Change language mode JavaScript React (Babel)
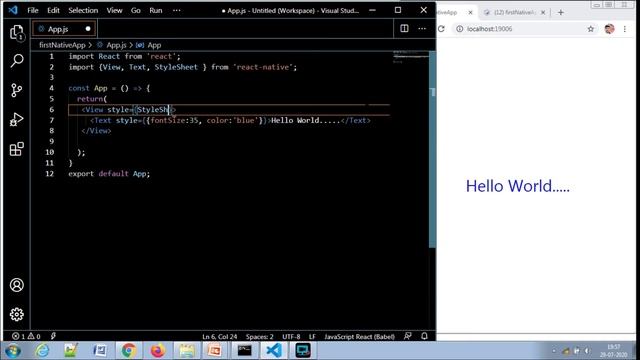 coord(360,337)
